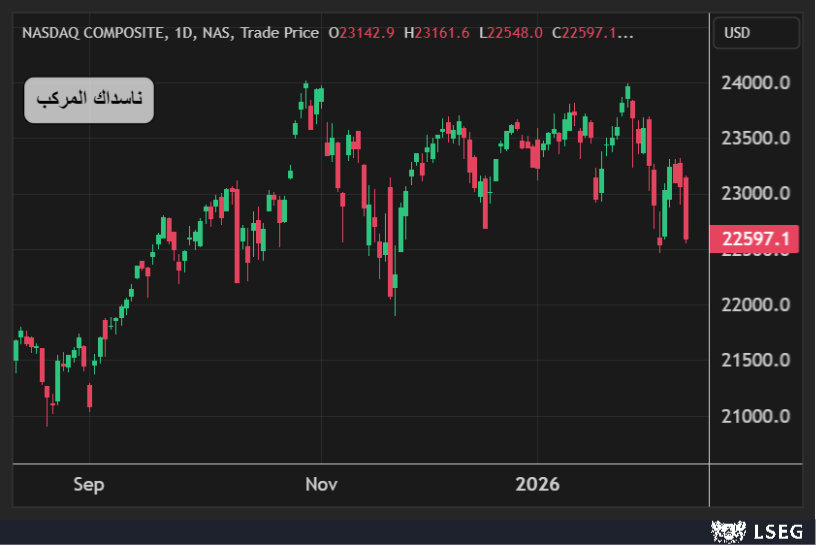Click the low value L22548.0
The image size is (816, 545).
pyautogui.click(x=511, y=33)
